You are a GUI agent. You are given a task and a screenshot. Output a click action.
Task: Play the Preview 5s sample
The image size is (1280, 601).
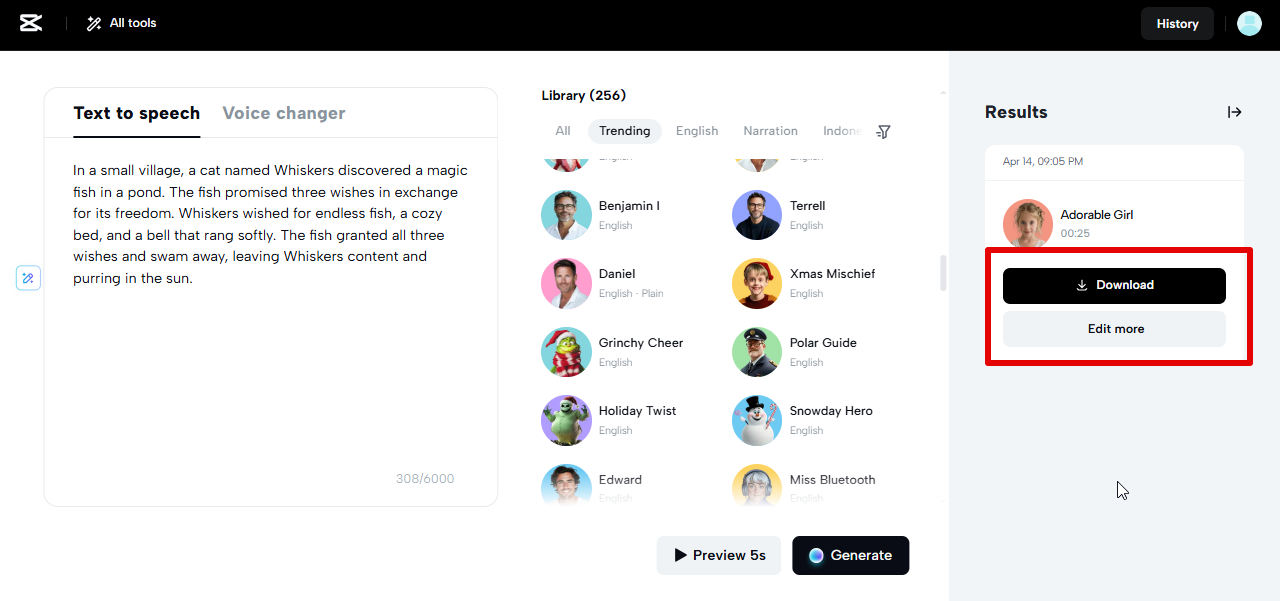coord(720,555)
